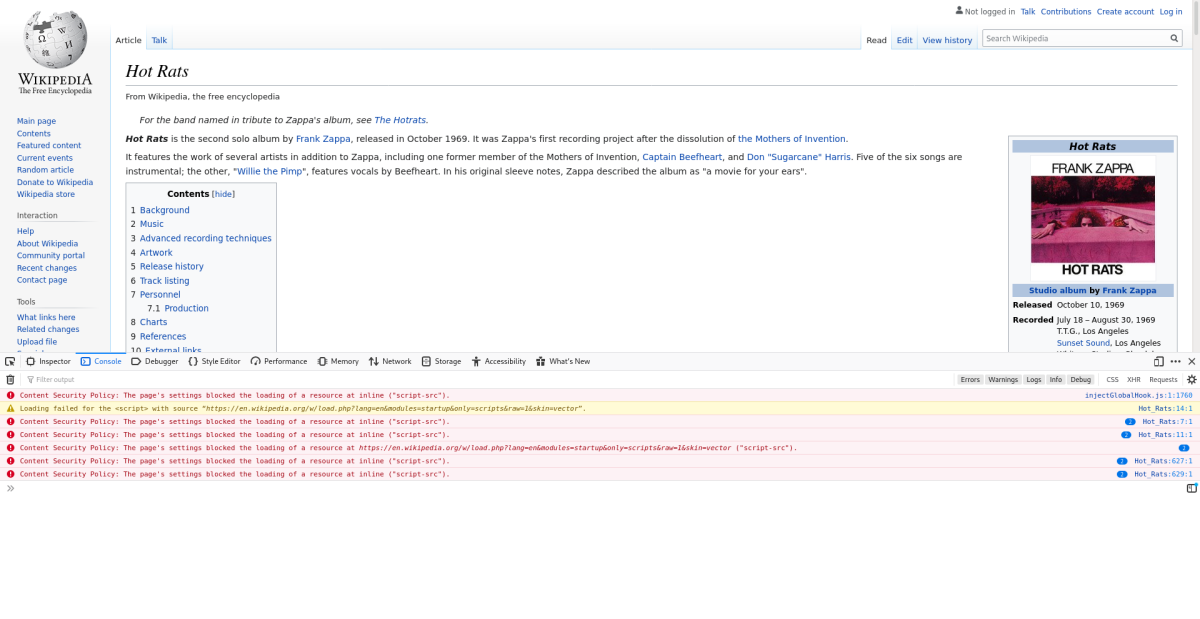1200x619 pixels.
Task: Click the Loading failed warning message row
Action: click(x=600, y=409)
